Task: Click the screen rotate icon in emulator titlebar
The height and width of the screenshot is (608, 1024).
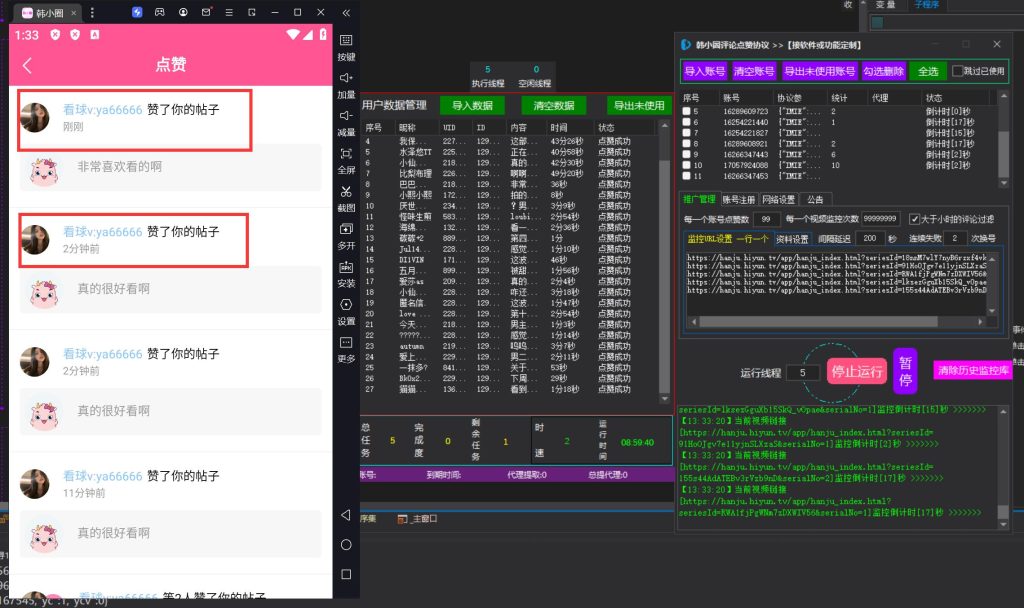Action: pos(252,12)
